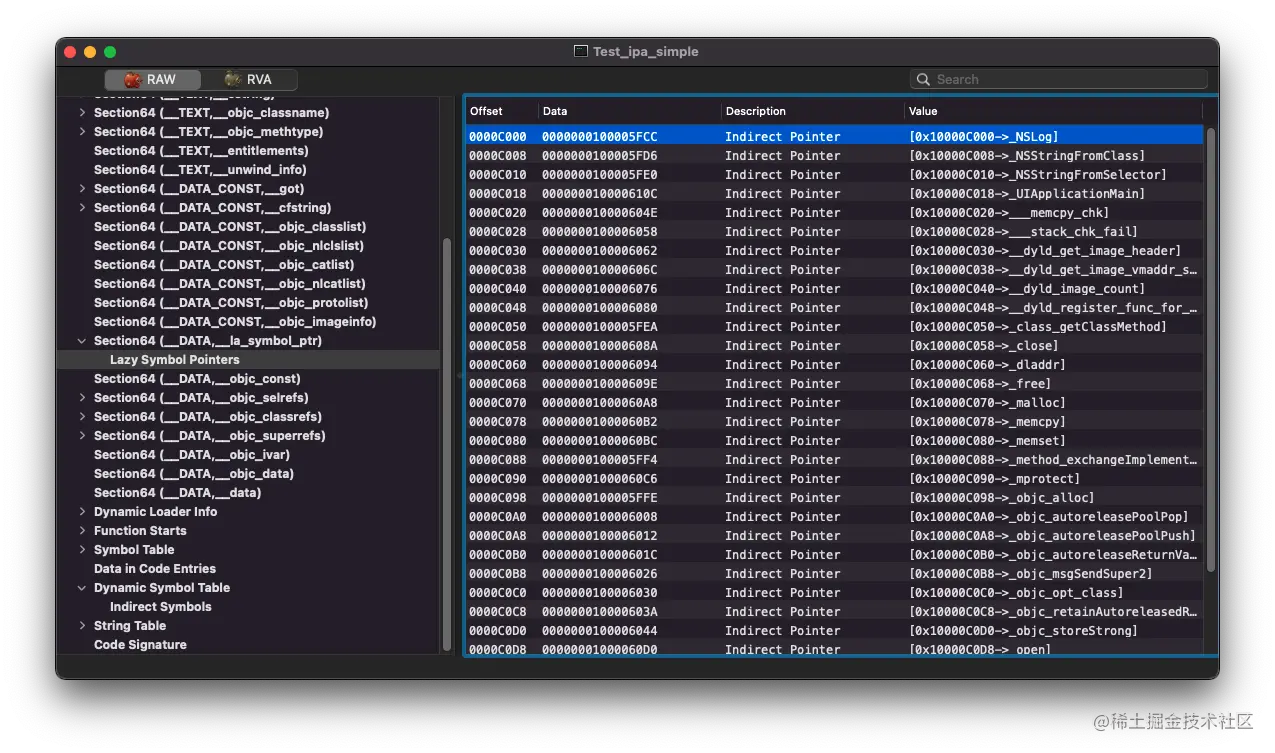Expand Section64 (__TEXT,__objc_methtype)
Screen dimensions: 1275x753
82,132
